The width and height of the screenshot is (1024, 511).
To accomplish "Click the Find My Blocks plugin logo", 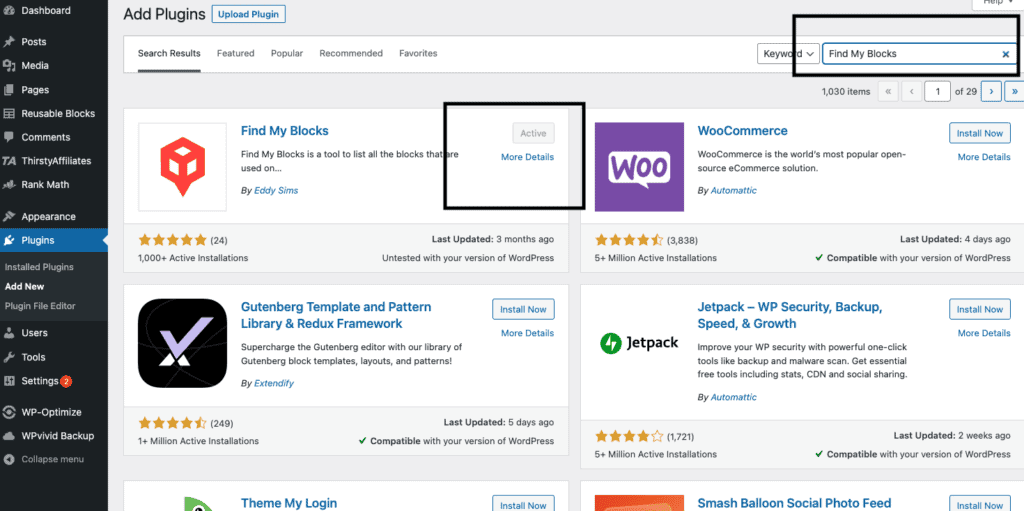I will click(x=182, y=167).
